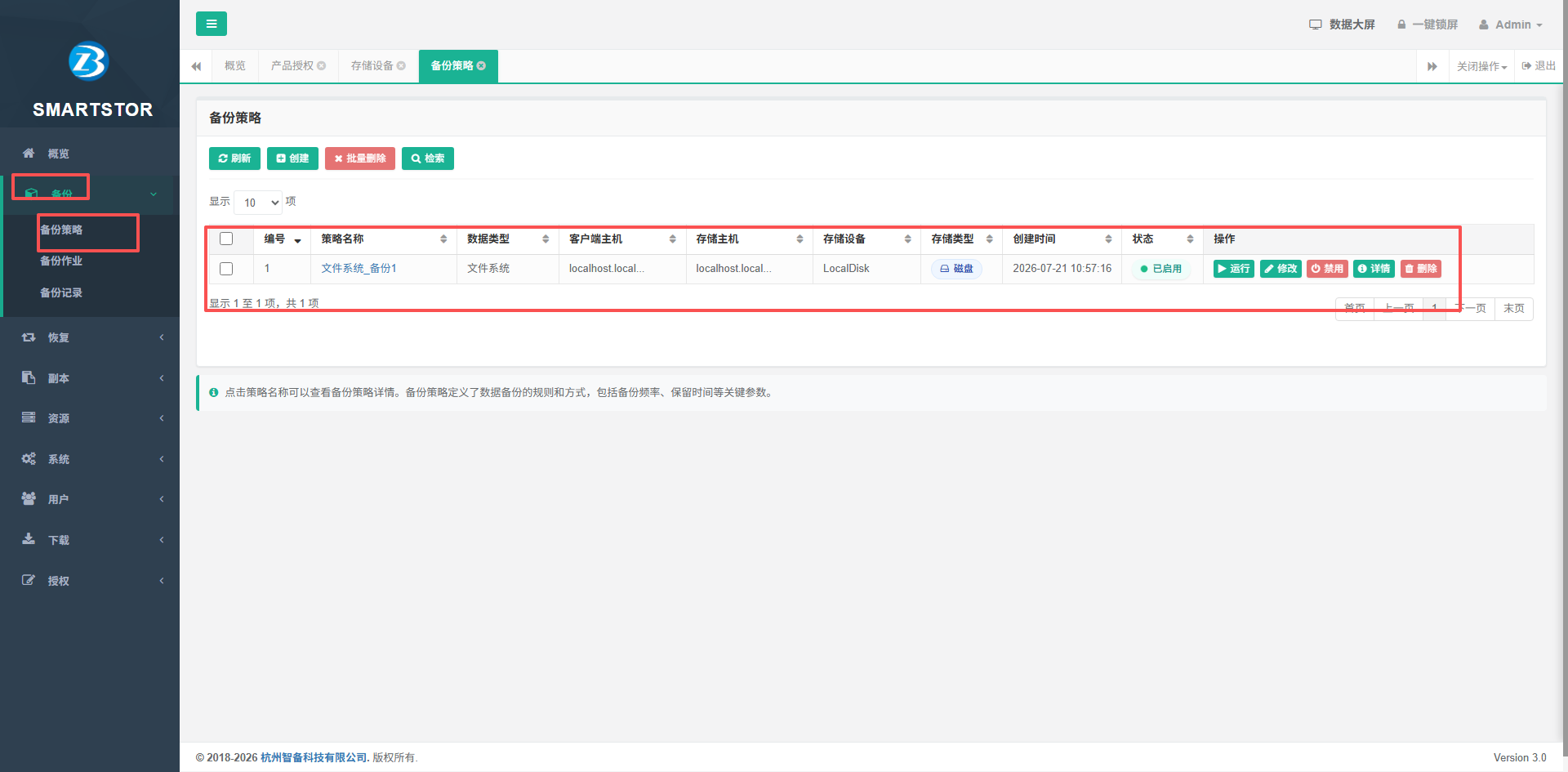
Task: Disable the policy with 禁用 button
Action: (1327, 269)
